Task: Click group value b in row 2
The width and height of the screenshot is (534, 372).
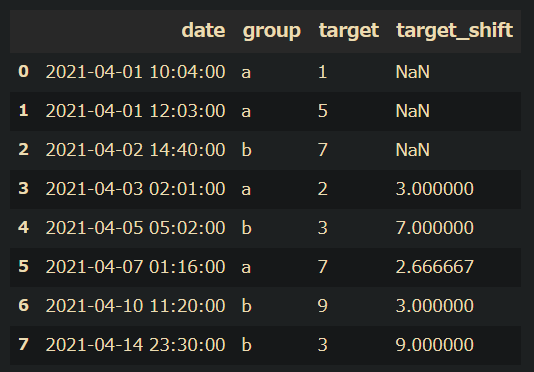Action: (x=247, y=150)
